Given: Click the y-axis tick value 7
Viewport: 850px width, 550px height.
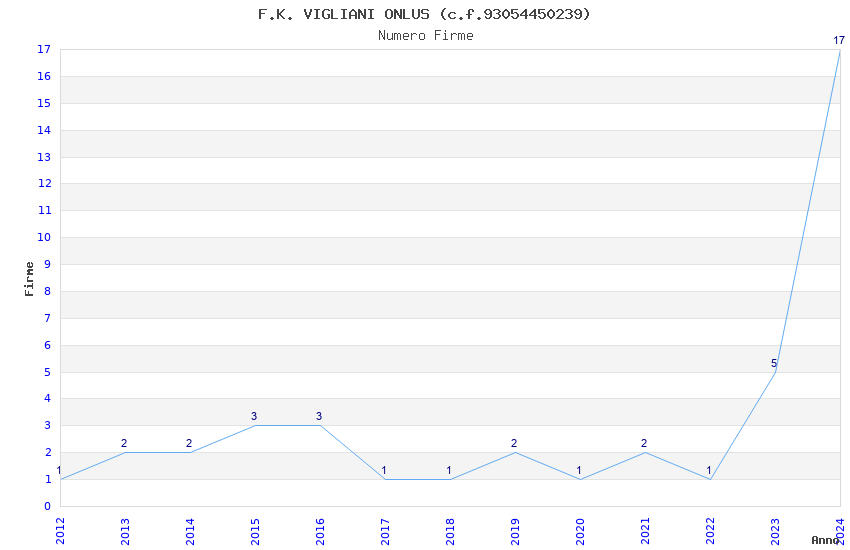Looking at the screenshot, I should [48, 318].
